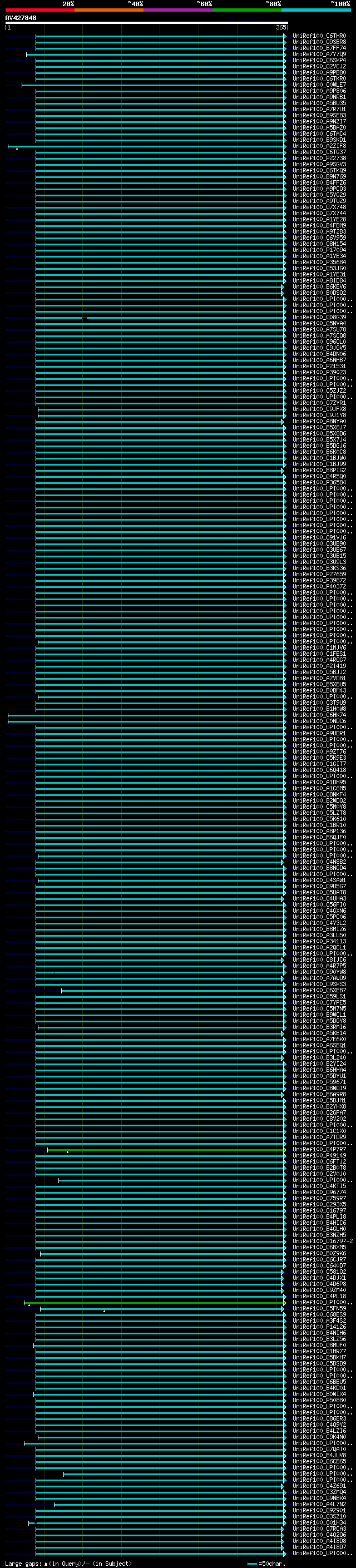Select hit UniRef100_Q1HR77
The image size is (356, 1568).
[x=319, y=1351]
